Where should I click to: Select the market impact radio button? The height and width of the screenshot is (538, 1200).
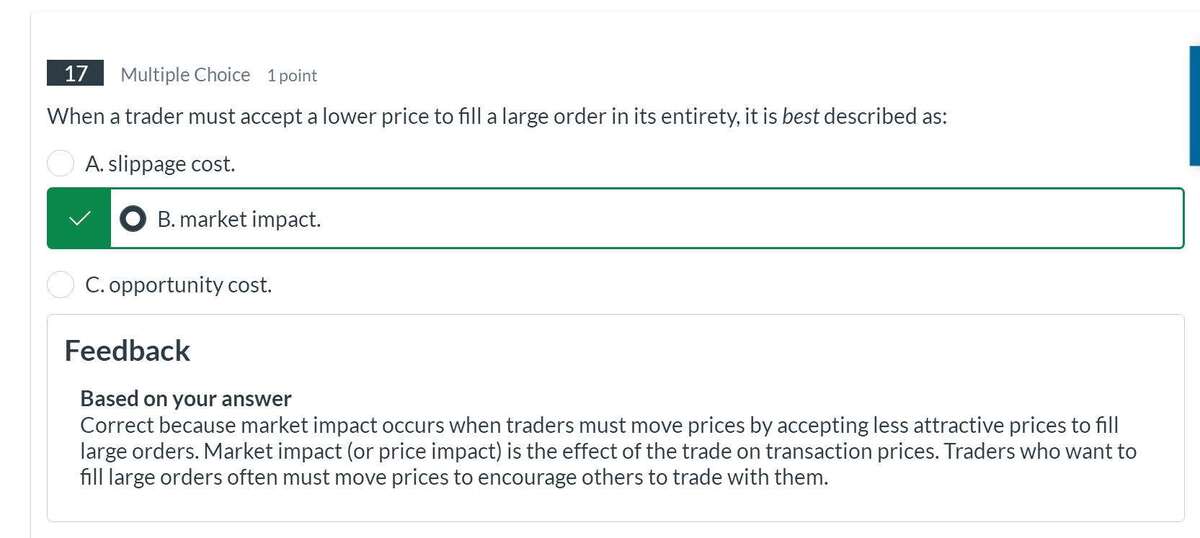click(x=133, y=219)
